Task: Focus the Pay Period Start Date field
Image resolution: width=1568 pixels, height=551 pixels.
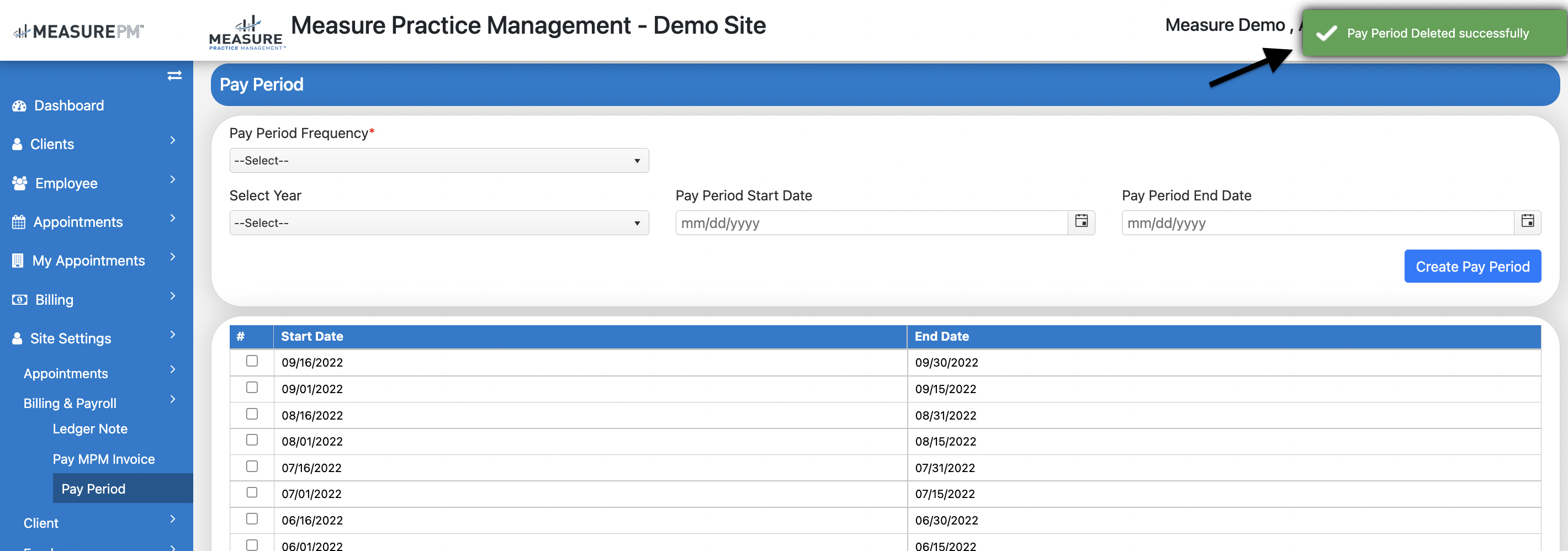Action: point(872,223)
